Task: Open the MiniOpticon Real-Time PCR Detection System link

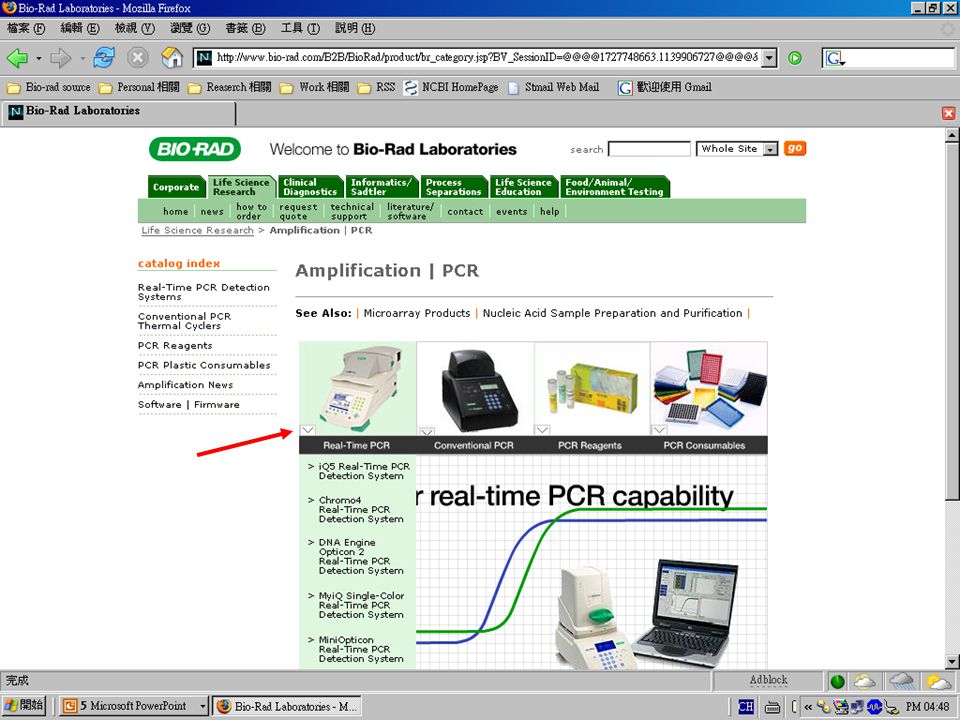Action: click(361, 649)
